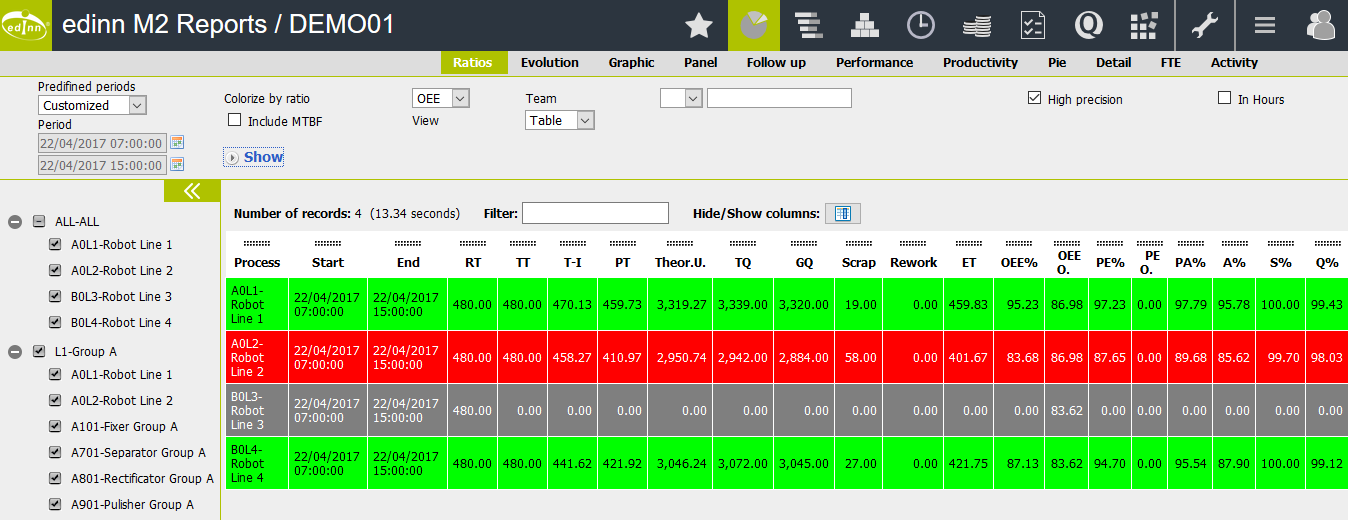
Task: Switch to the Performance tab
Action: click(875, 62)
